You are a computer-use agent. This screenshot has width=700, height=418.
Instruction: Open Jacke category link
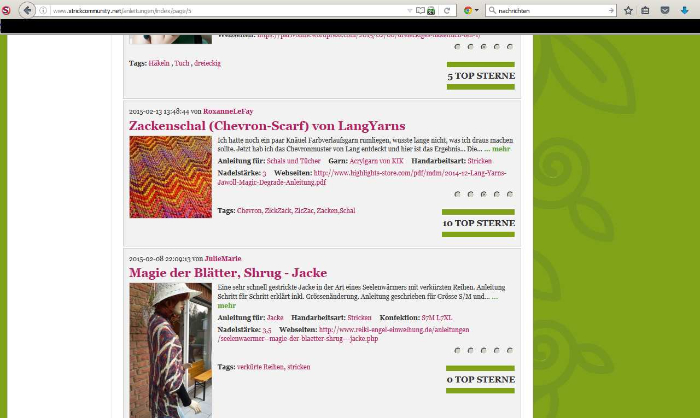coord(275,318)
